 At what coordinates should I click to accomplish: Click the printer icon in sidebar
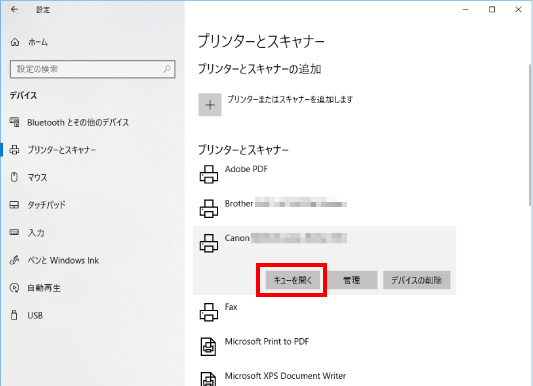(14, 150)
